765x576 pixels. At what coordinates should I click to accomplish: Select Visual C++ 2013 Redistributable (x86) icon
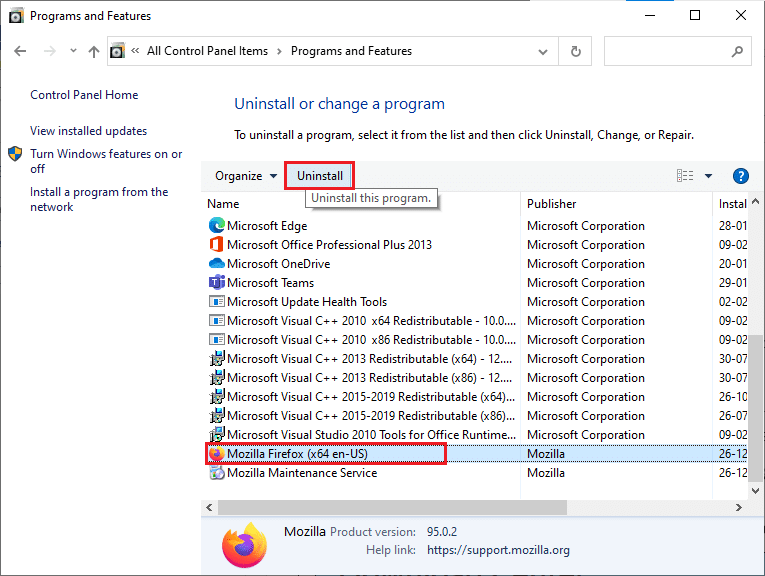(217, 377)
